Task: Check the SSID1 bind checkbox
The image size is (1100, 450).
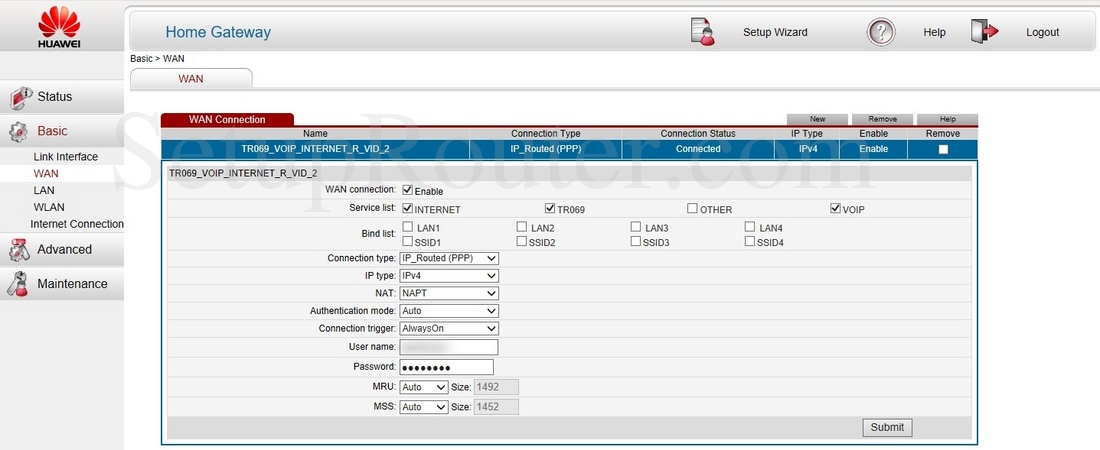Action: (x=408, y=241)
